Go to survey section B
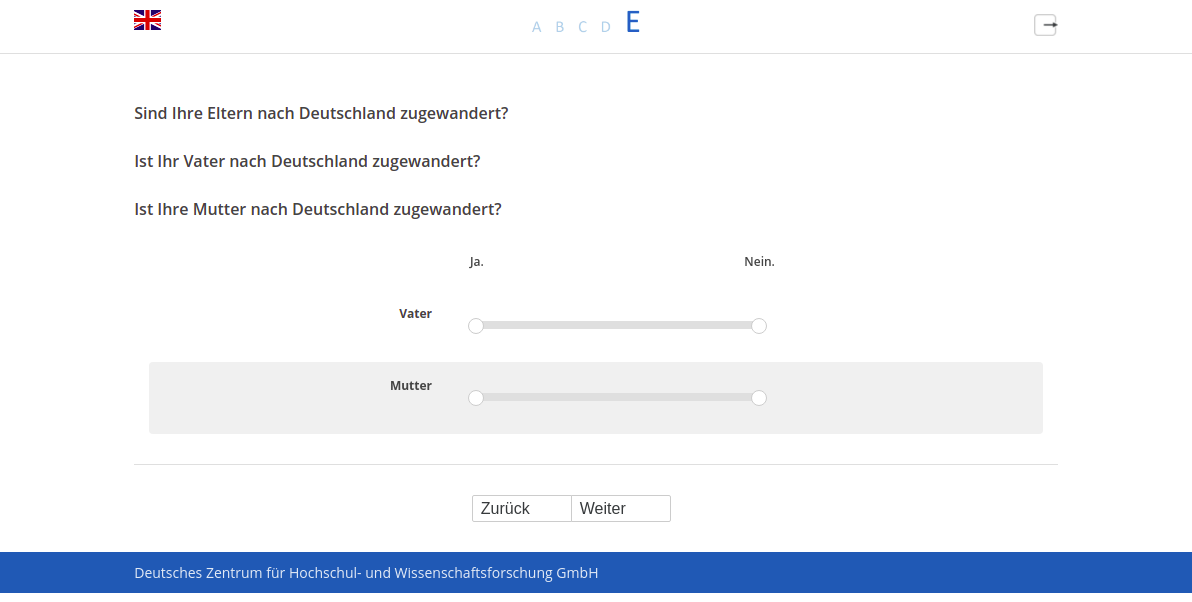This screenshot has height=602, width=1192. (x=560, y=27)
